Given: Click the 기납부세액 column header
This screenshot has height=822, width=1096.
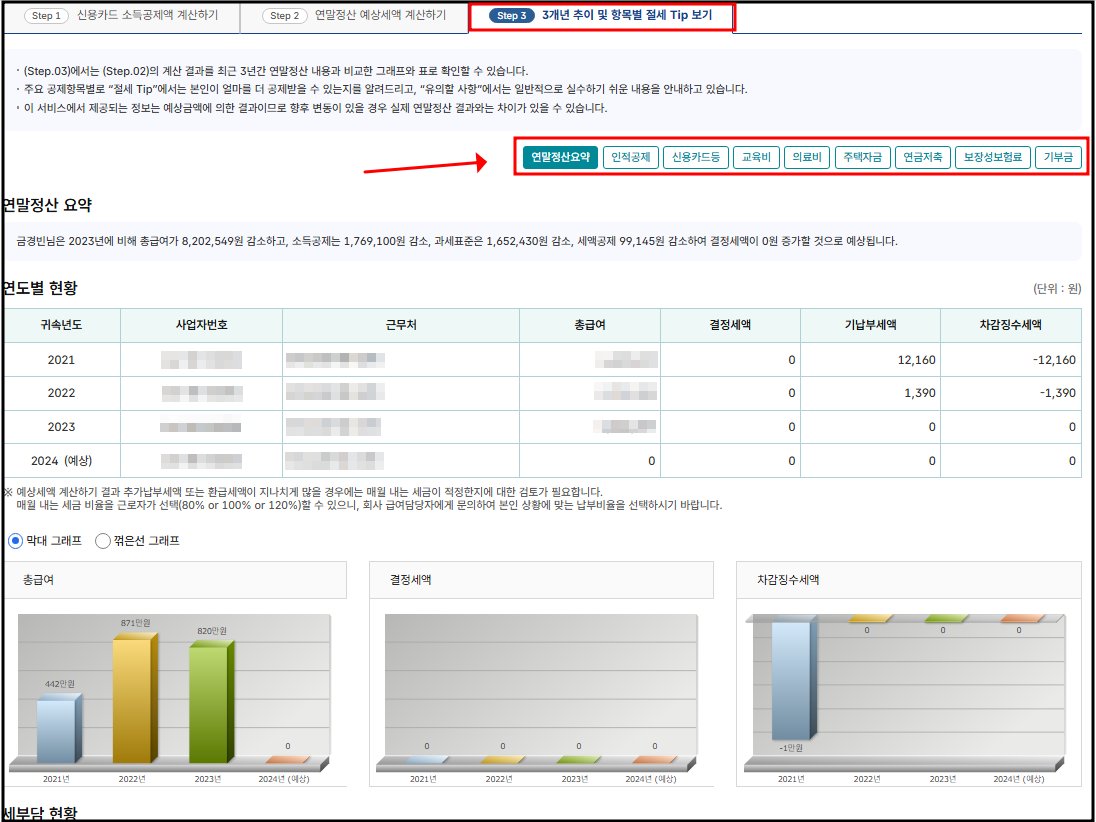Looking at the screenshot, I should pyautogui.click(x=870, y=325).
